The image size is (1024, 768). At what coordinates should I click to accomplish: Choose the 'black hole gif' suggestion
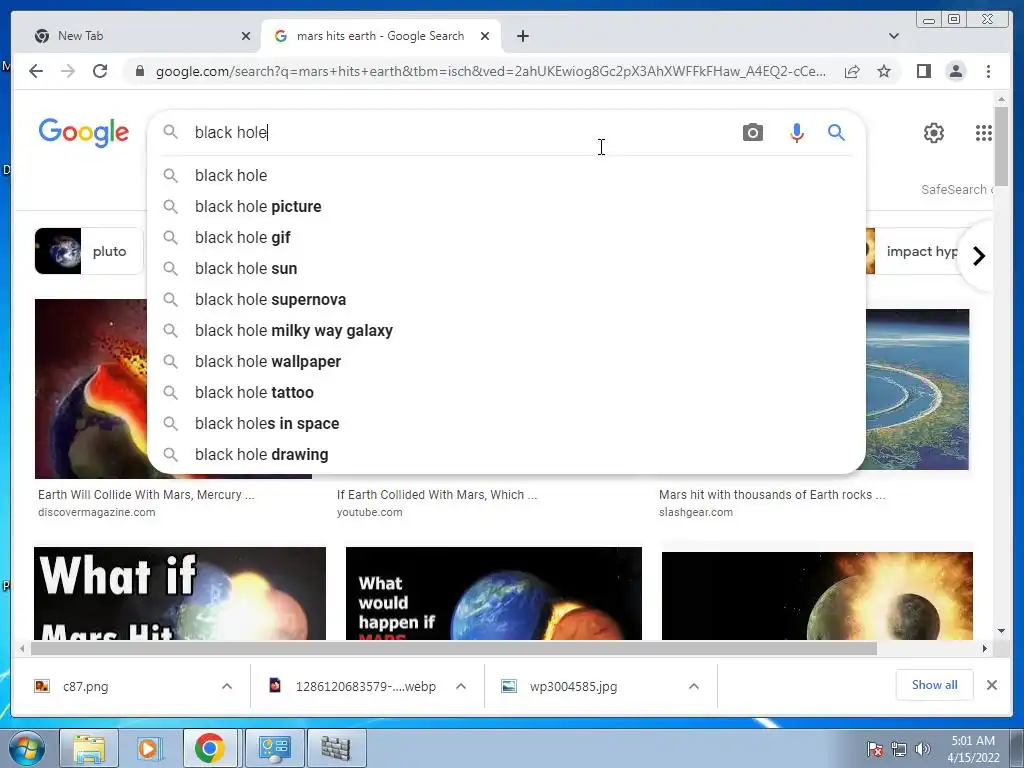507,238
